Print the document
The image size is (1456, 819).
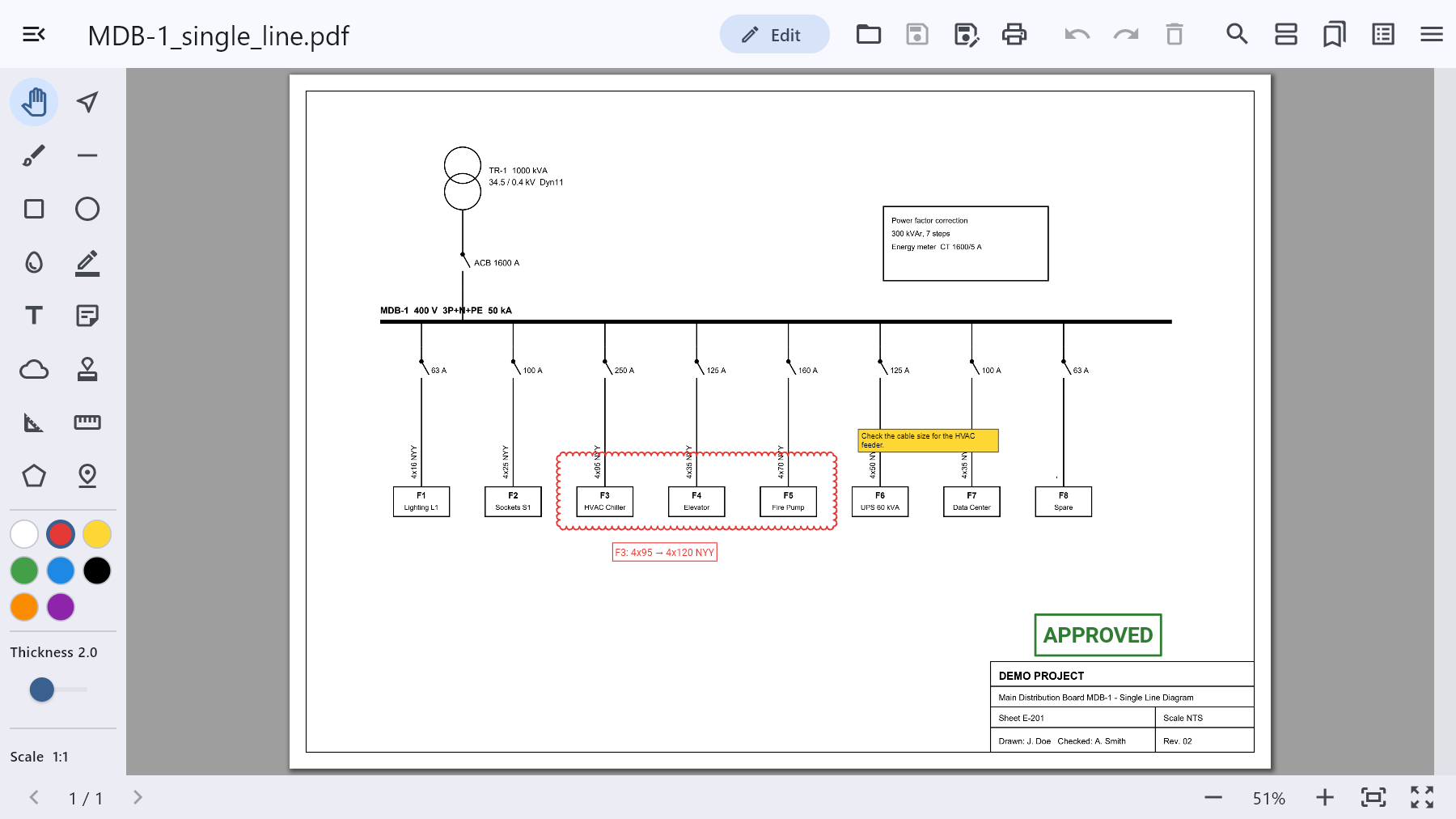coord(1014,34)
